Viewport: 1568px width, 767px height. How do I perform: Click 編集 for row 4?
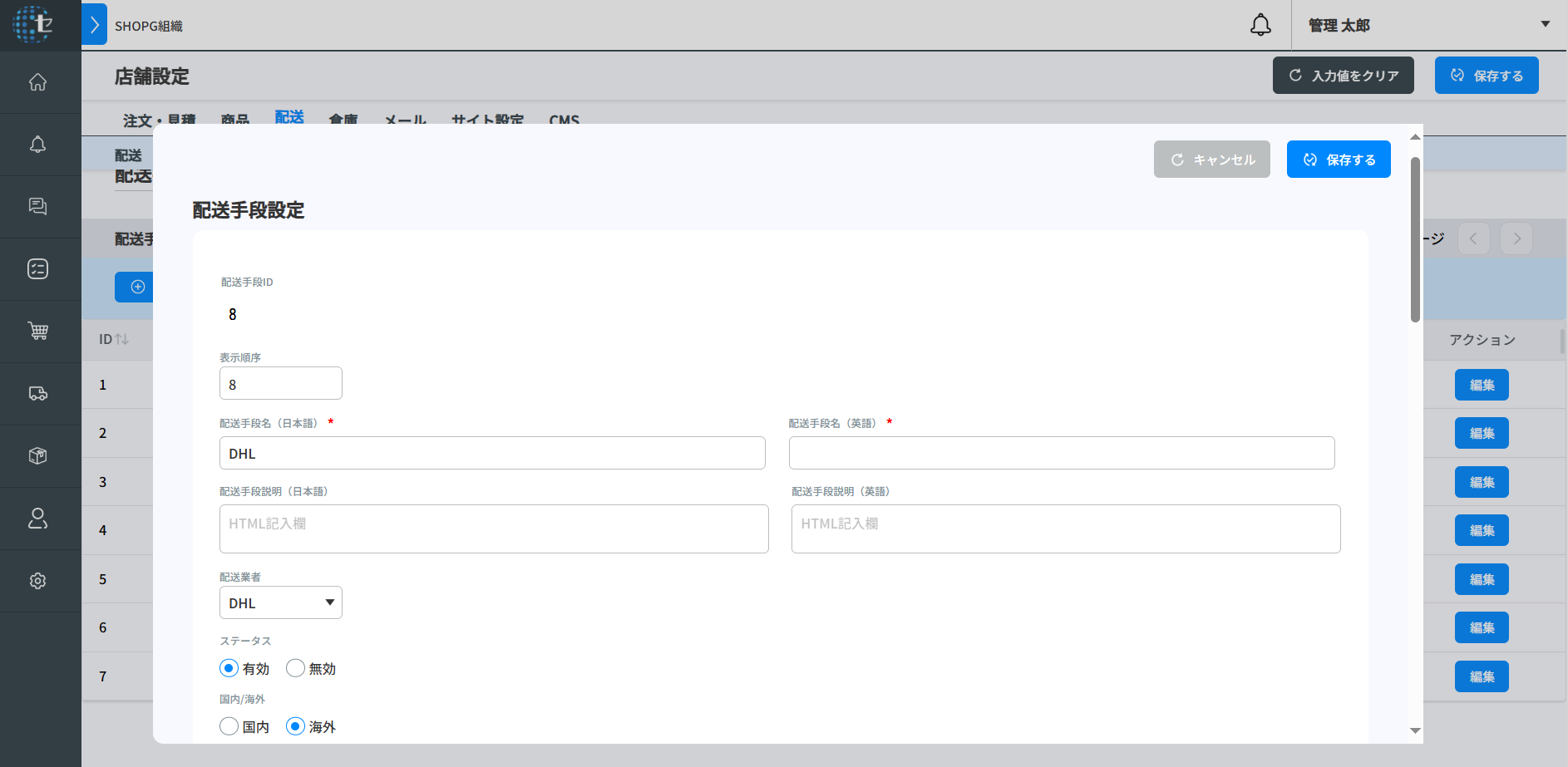1482,530
